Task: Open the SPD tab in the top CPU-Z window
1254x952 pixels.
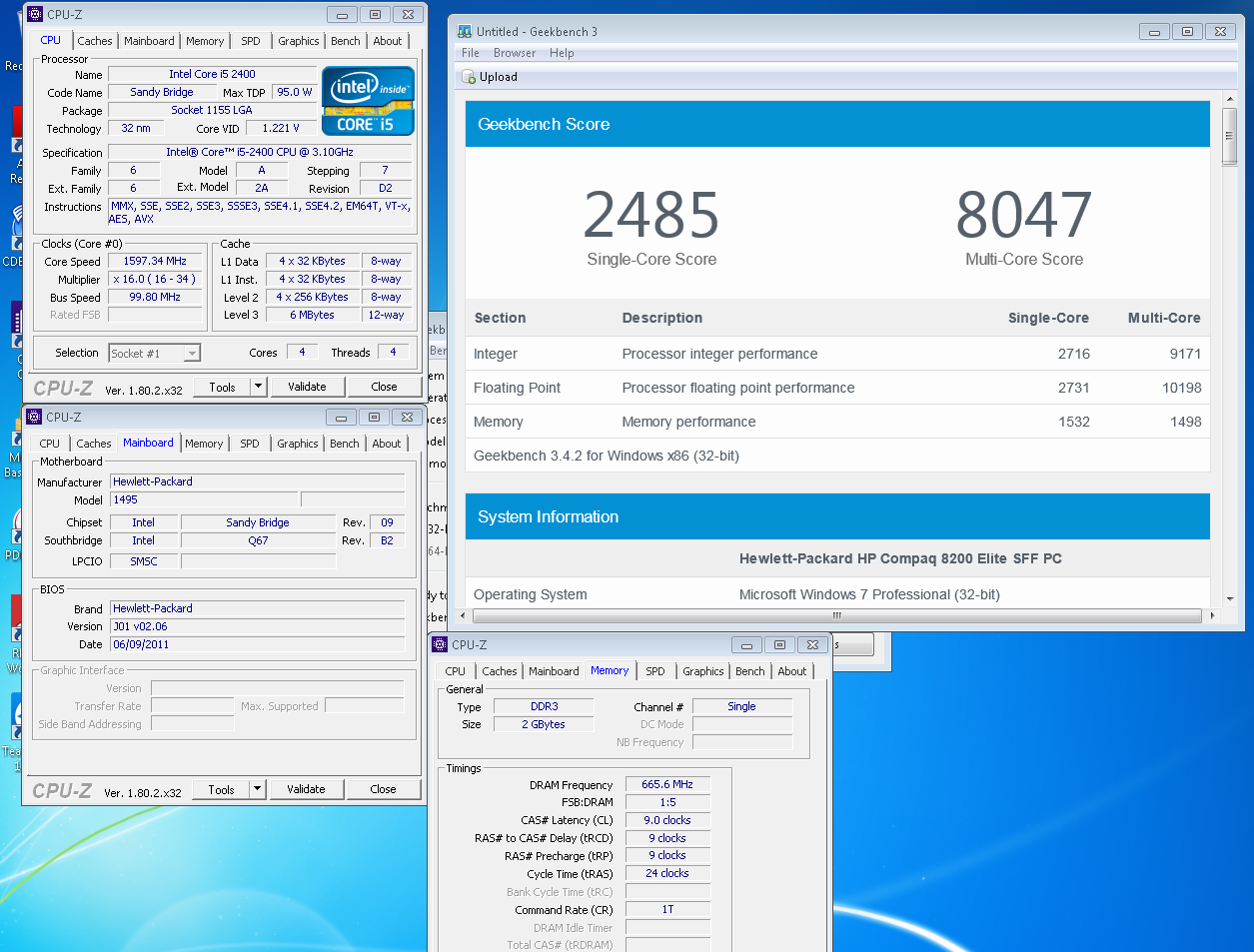Action: click(251, 41)
